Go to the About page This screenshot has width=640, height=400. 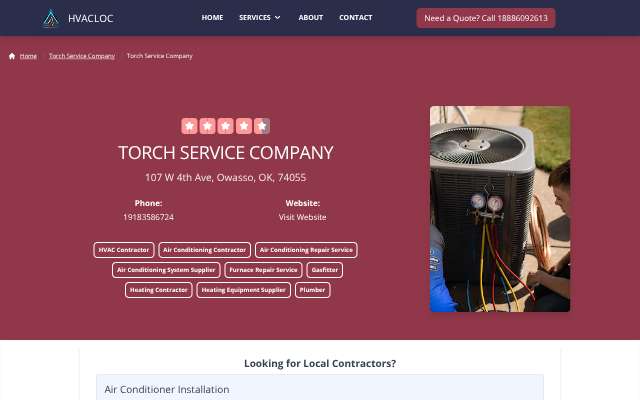coord(311,18)
